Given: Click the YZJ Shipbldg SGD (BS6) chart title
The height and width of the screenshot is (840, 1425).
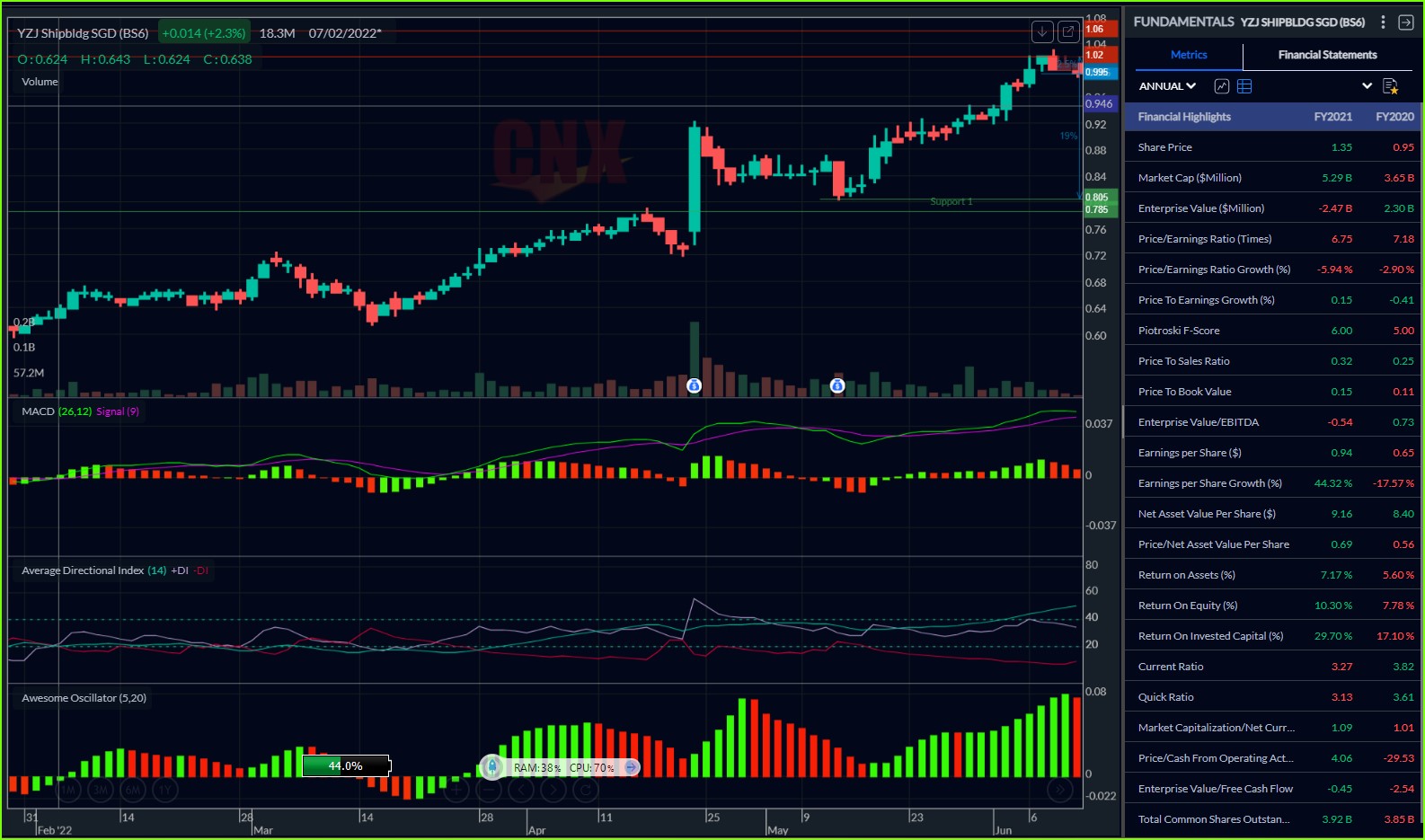Looking at the screenshot, I should (83, 33).
